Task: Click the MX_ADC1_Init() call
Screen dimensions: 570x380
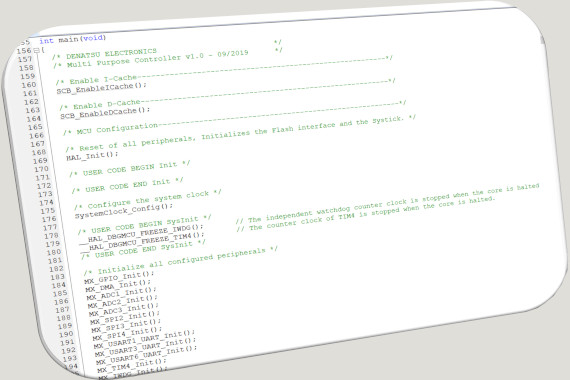Action: point(121,294)
